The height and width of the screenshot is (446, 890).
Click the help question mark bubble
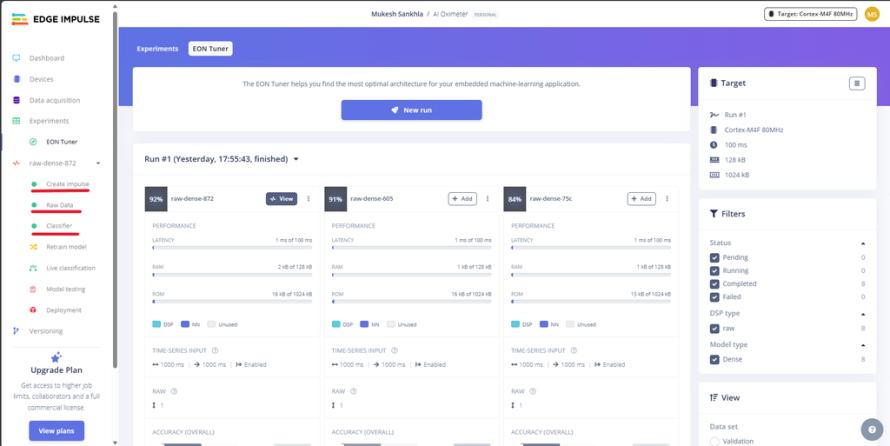point(872,430)
